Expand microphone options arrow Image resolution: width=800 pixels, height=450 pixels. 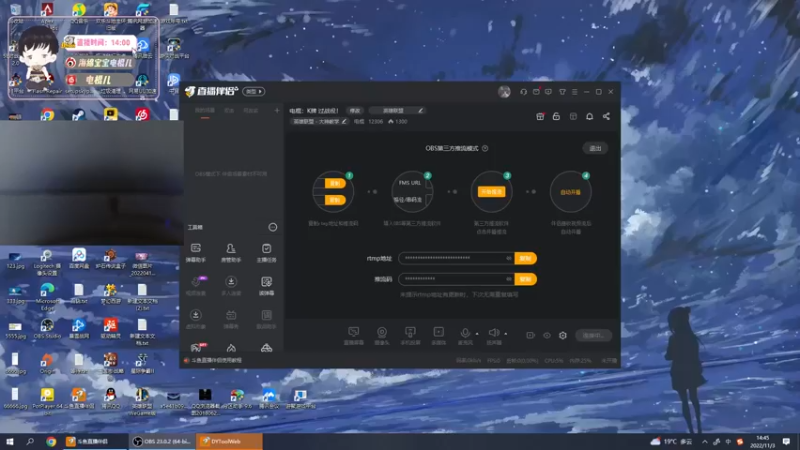477,334
